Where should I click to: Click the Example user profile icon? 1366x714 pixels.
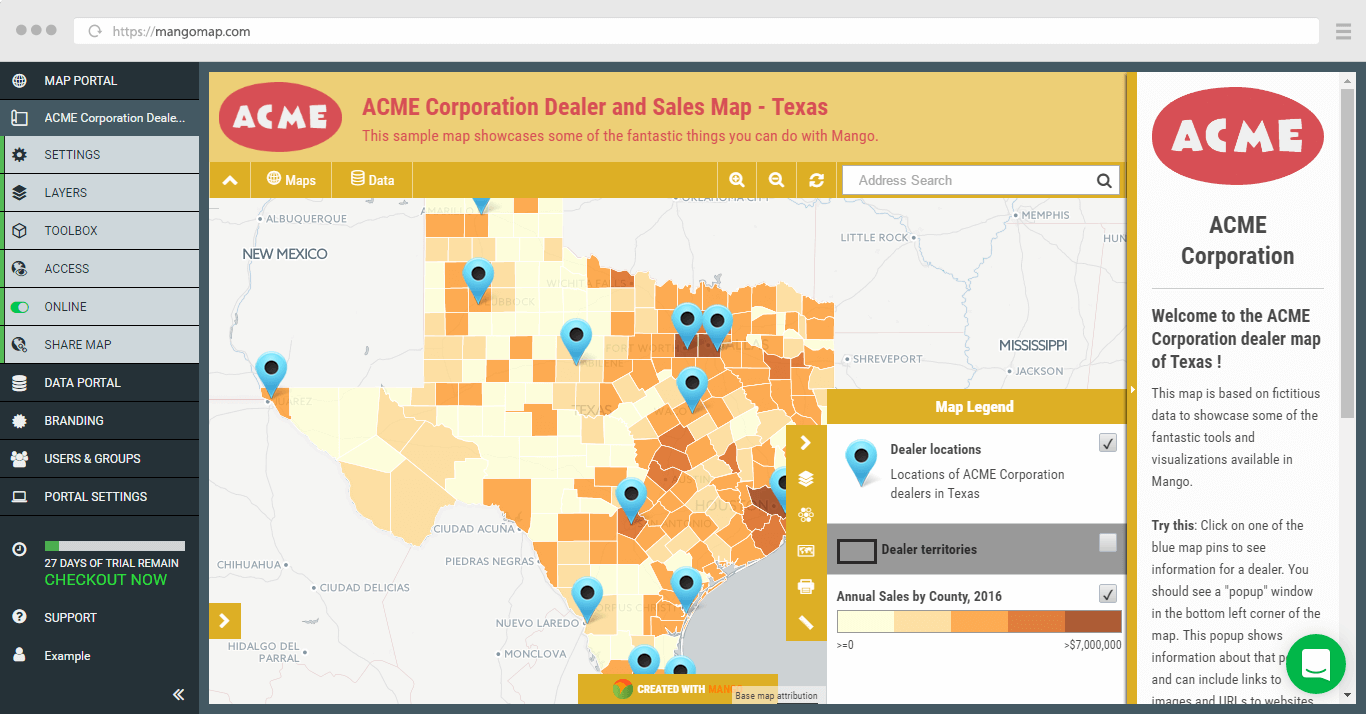(x=19, y=655)
